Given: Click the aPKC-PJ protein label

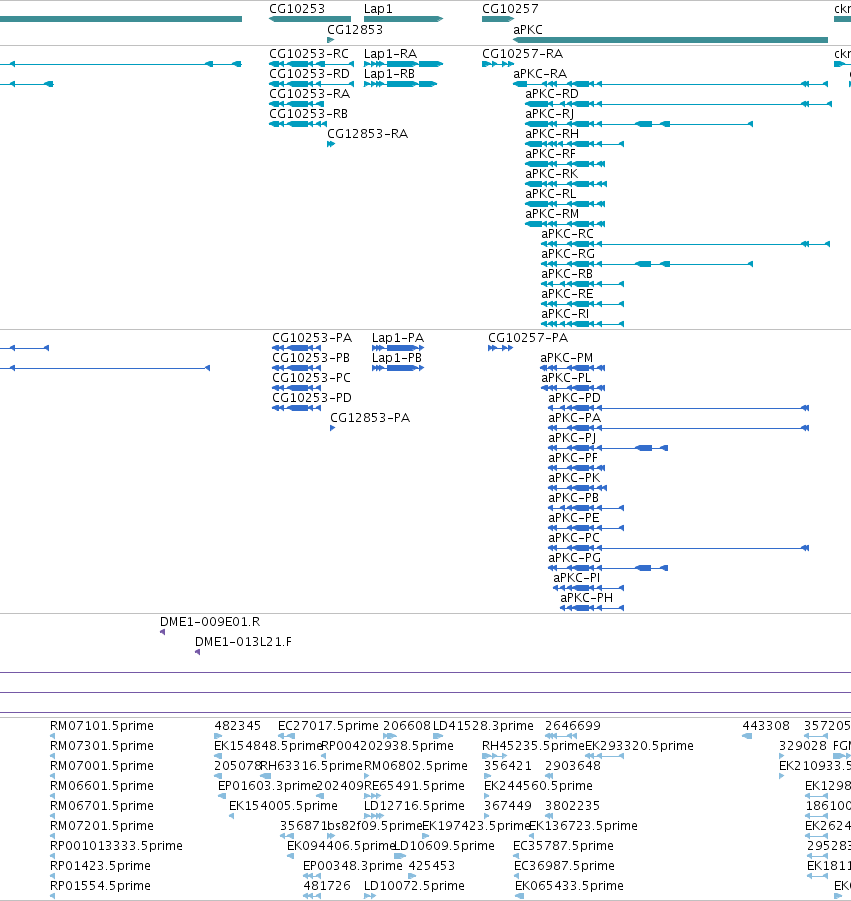Looking at the screenshot, I should pyautogui.click(x=572, y=438).
